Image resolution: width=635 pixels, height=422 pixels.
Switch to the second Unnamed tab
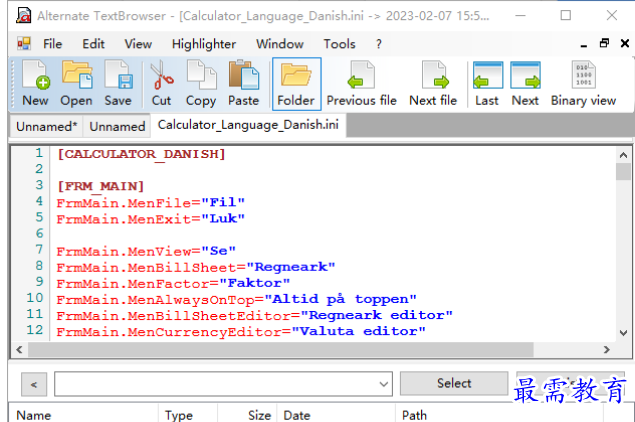click(x=117, y=126)
